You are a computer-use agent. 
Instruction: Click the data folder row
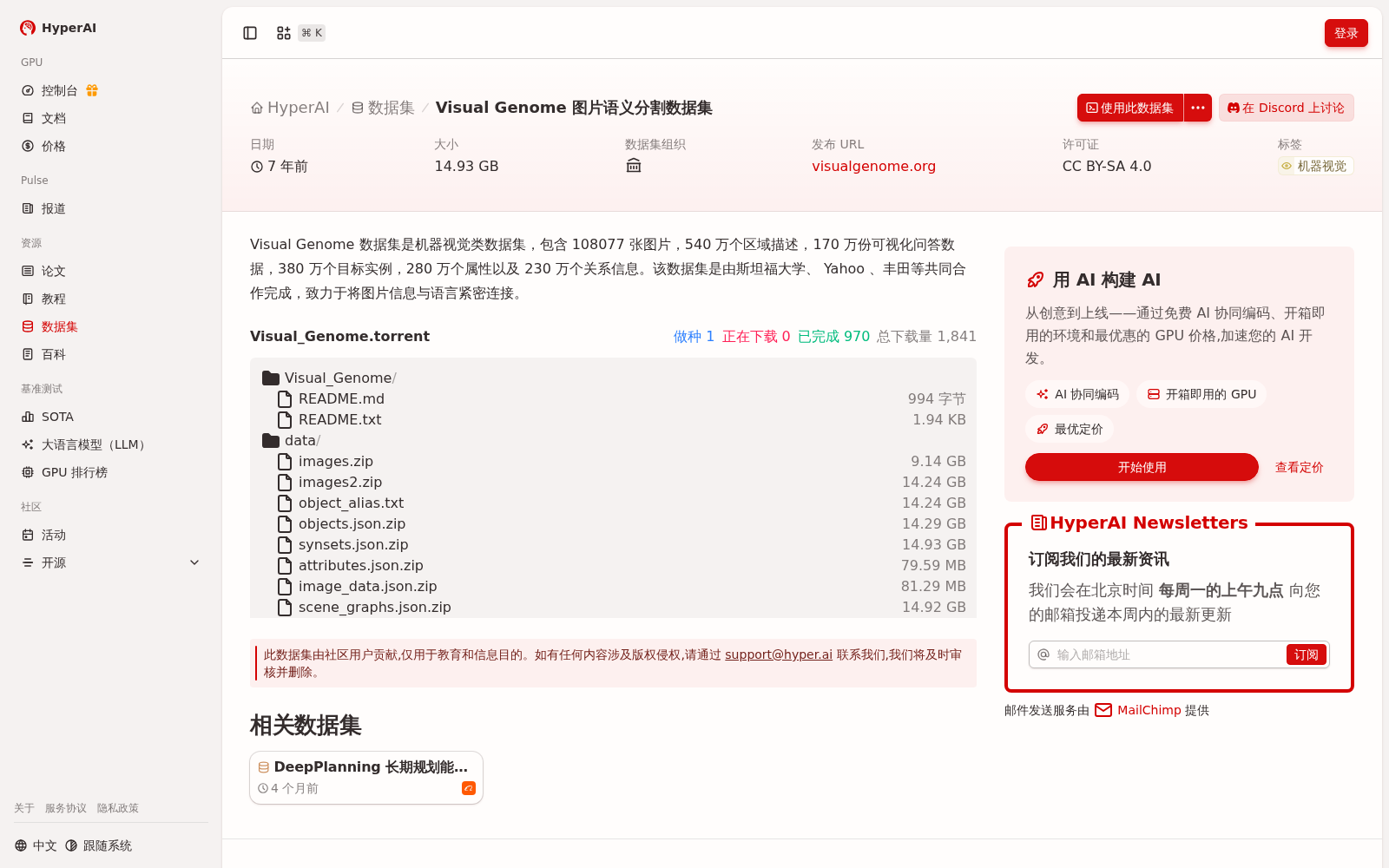pyautogui.click(x=613, y=440)
